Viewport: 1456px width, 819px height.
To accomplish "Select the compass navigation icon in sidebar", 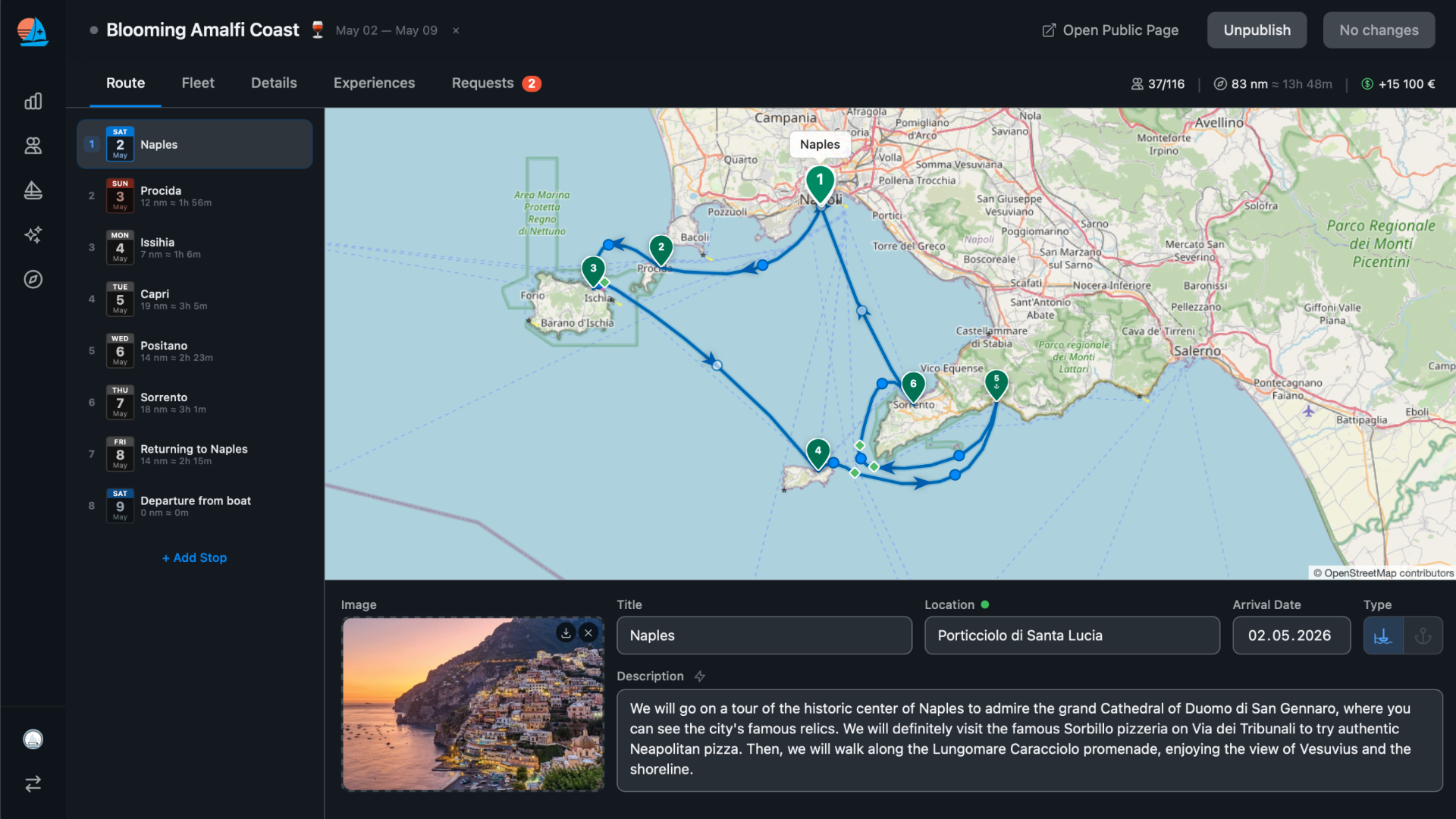I will (33, 279).
